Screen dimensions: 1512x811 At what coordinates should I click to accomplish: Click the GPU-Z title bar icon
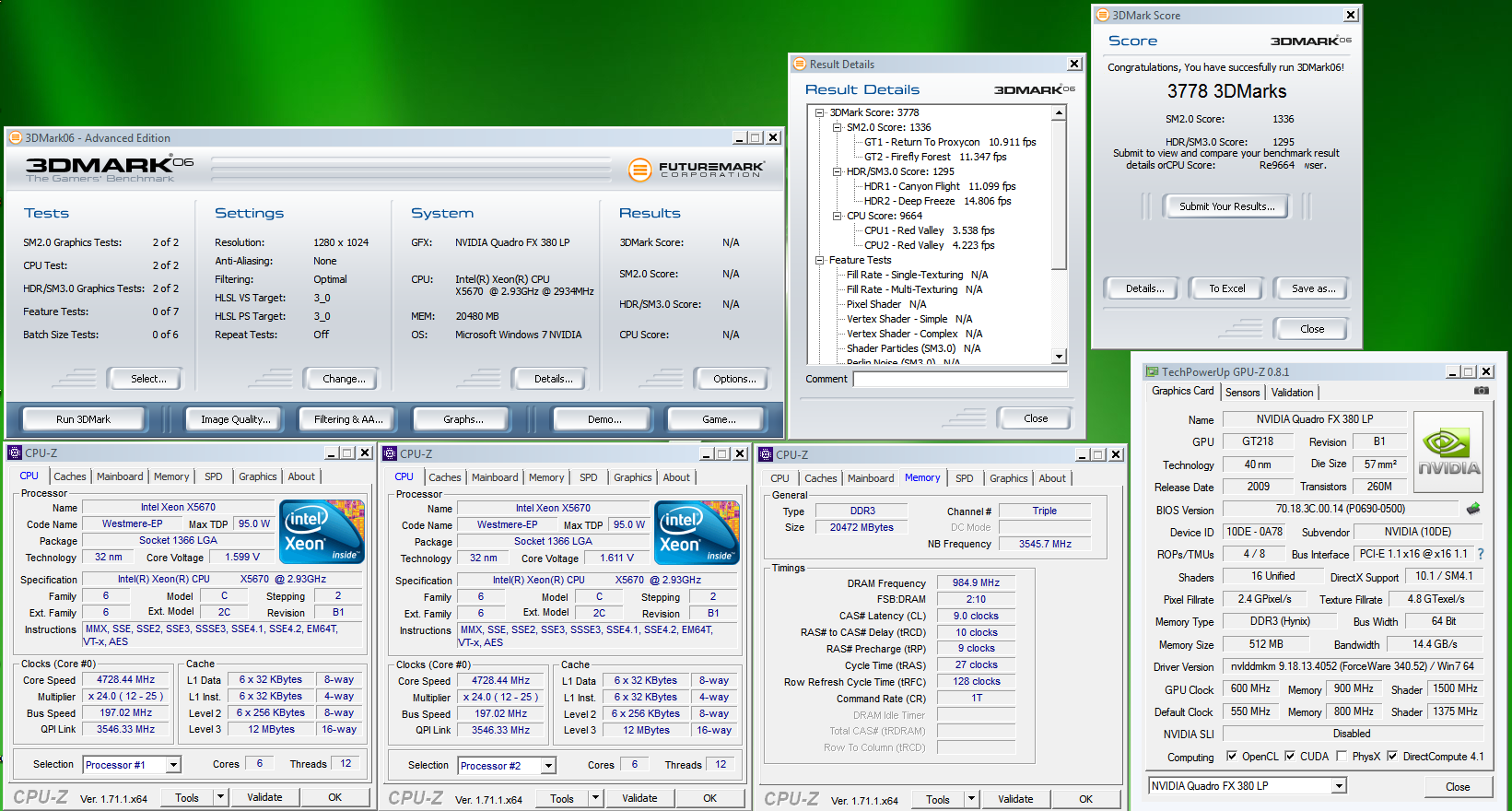pos(1152,372)
